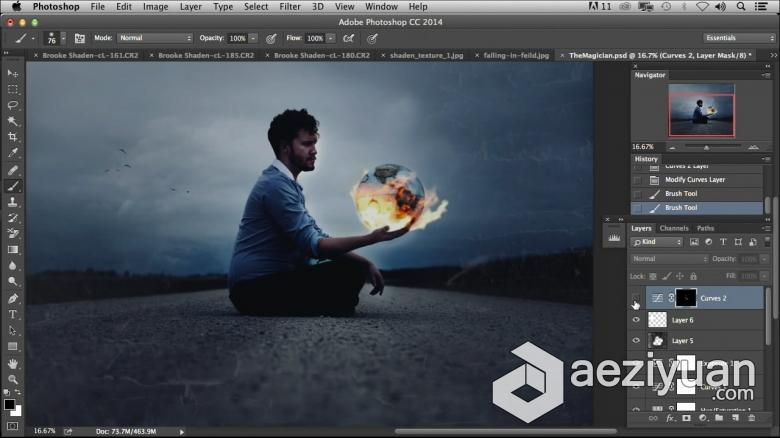
Task: Open the Opacity slider dropdown in options bar
Action: [253, 38]
